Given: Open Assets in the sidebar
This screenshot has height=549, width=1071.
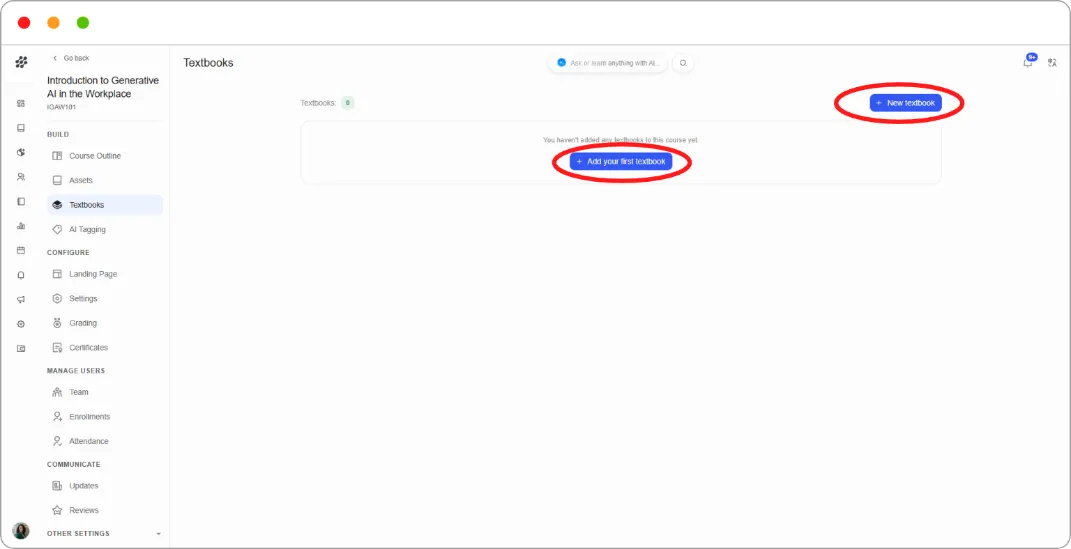Looking at the screenshot, I should tap(105, 180).
